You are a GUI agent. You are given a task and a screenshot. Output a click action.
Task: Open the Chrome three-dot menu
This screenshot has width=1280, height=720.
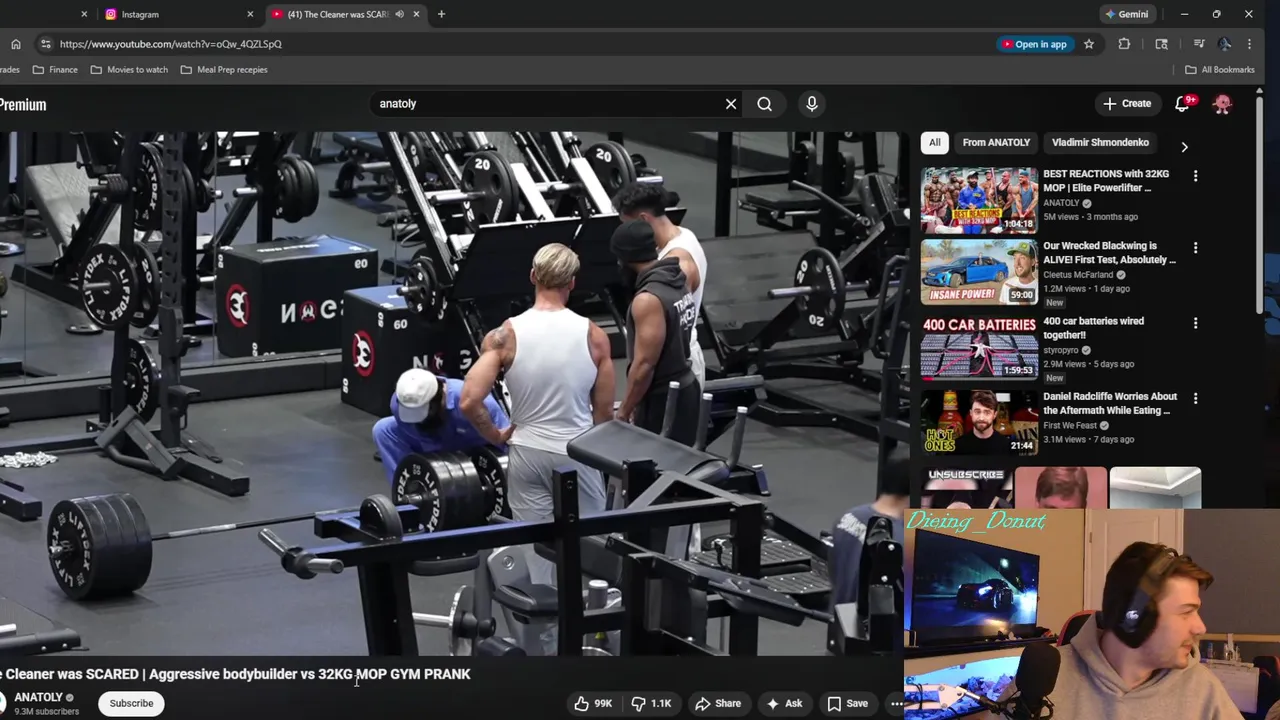point(1249,44)
